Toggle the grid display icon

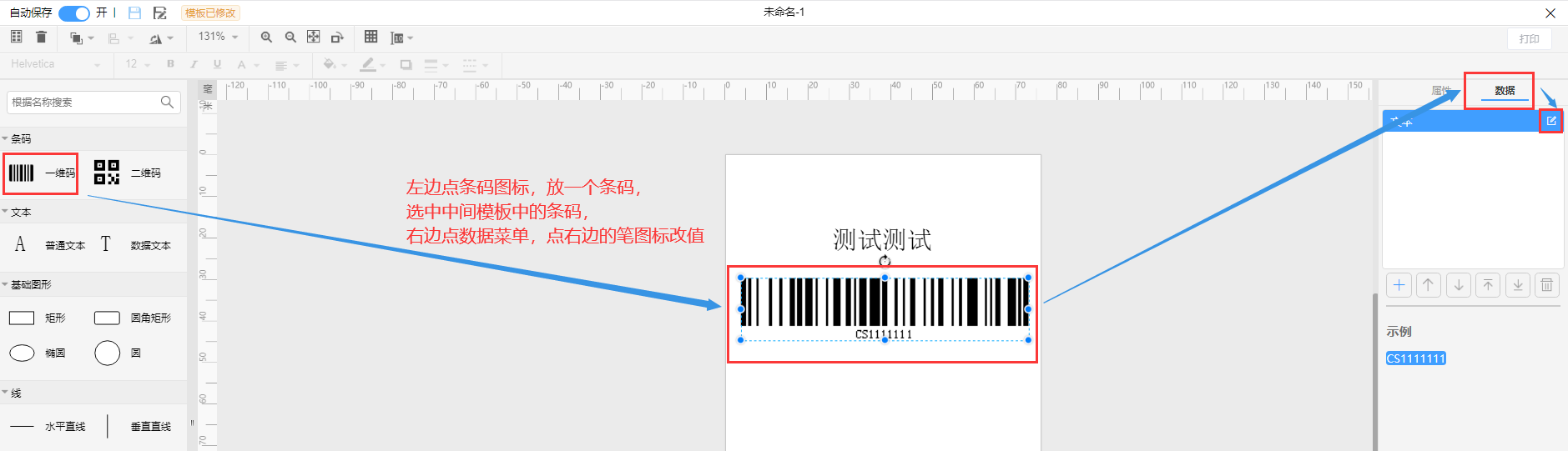pyautogui.click(x=371, y=37)
